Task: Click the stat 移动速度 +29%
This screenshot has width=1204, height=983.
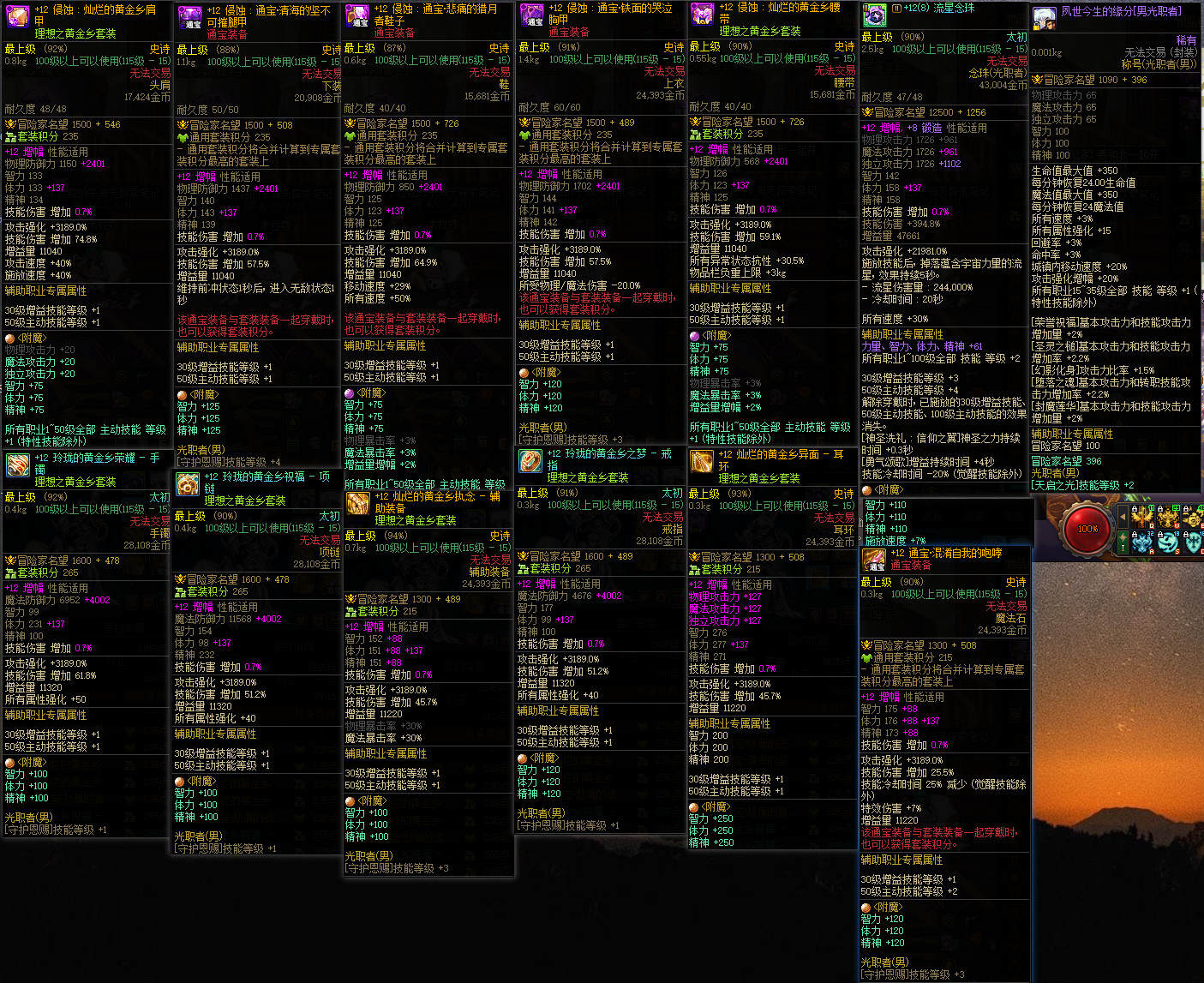Action: point(378,286)
